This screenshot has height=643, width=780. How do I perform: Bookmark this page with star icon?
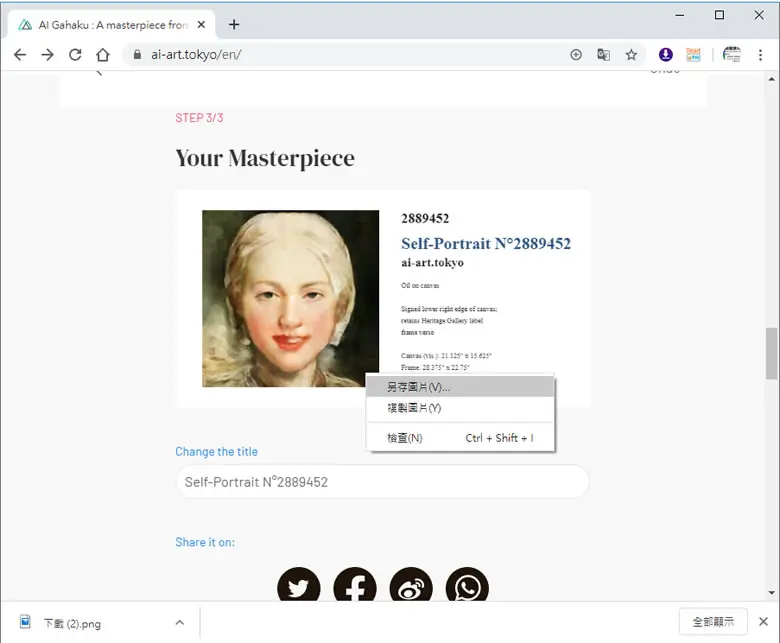click(631, 55)
